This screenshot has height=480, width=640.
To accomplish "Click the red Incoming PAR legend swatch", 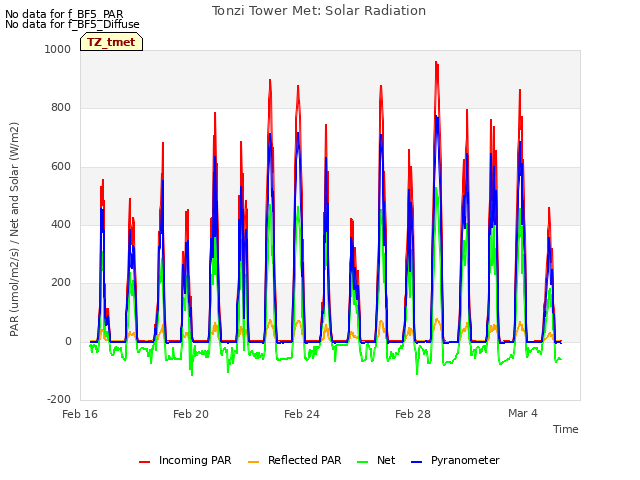I will coord(144,462).
